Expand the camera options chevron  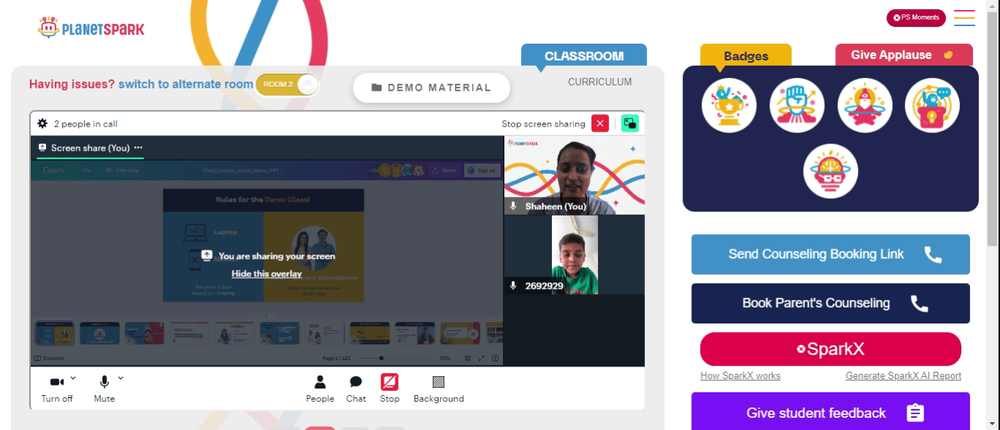(73, 378)
